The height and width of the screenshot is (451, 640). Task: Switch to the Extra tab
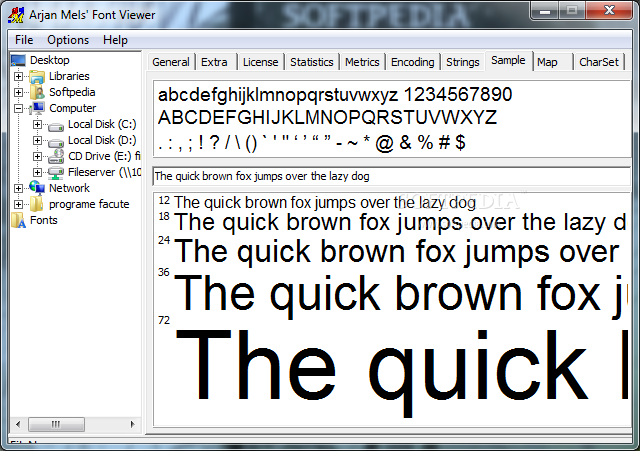(214, 62)
